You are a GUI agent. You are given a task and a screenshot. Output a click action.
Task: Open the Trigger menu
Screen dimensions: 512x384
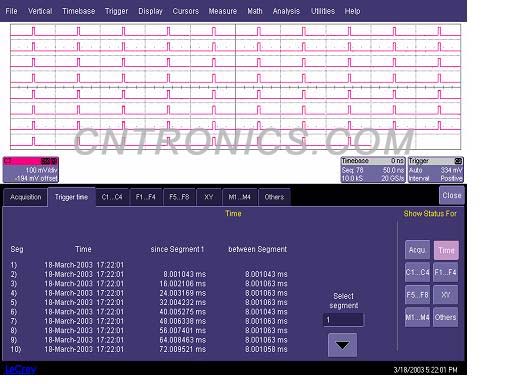(116, 11)
